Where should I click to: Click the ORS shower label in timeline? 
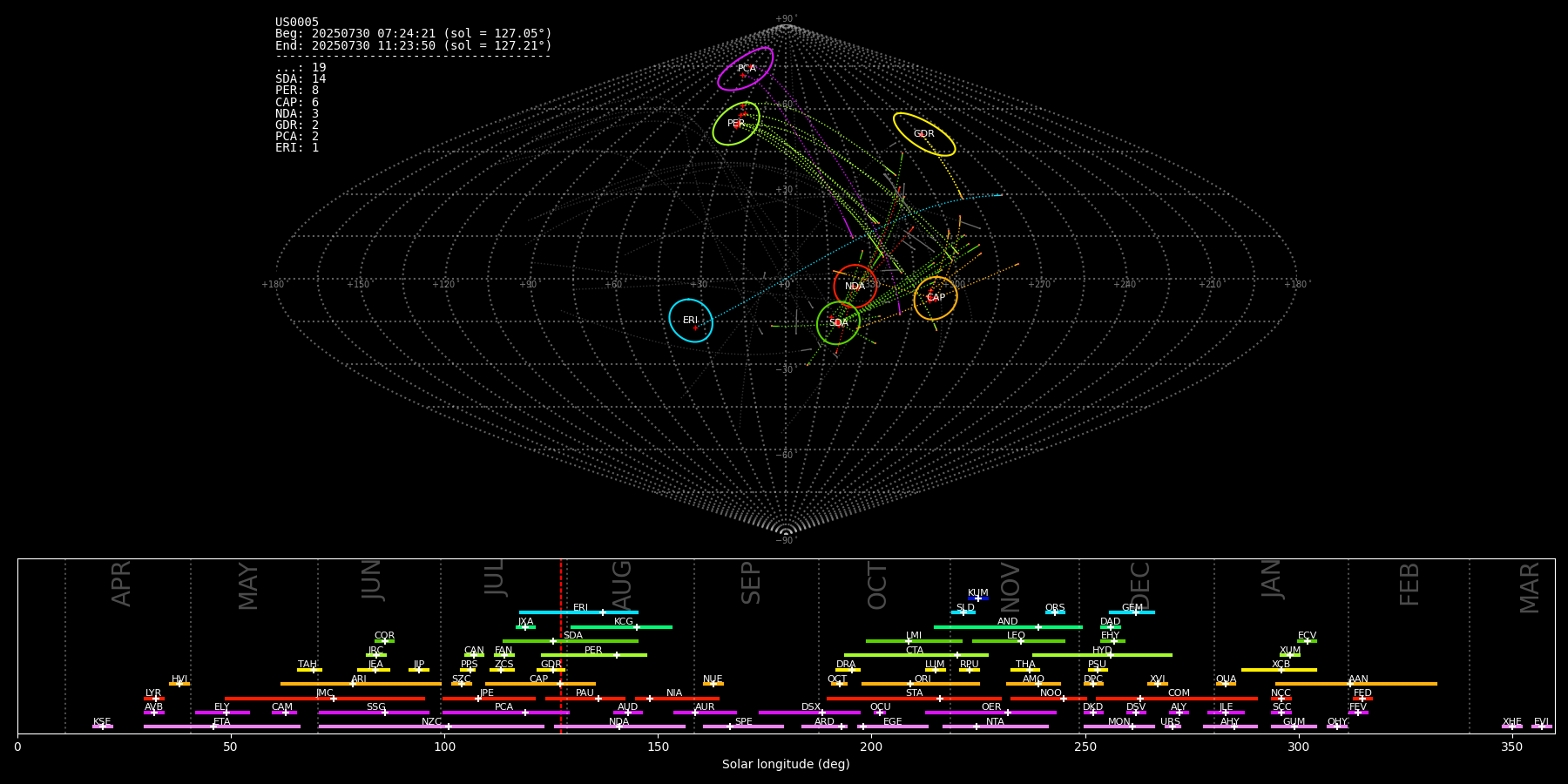[x=1055, y=608]
